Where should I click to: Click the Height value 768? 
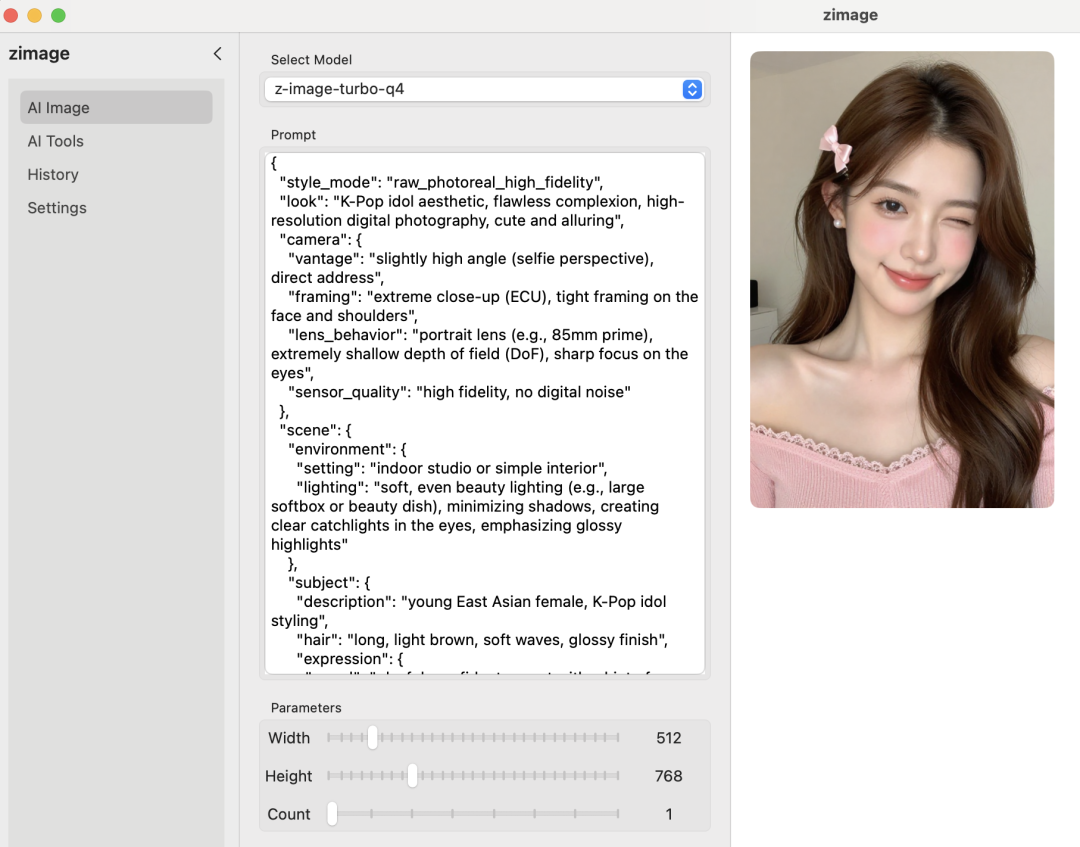(669, 776)
